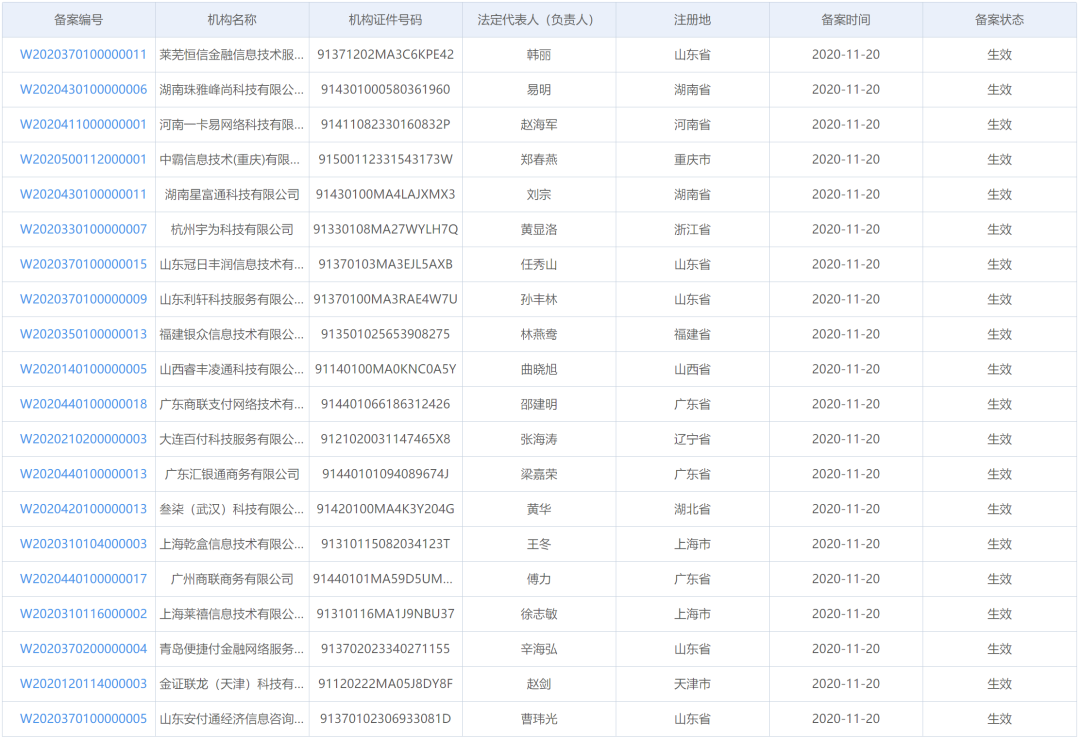This screenshot has height=740, width=1080.
Task: Click registration place 辽宁省
Action: click(692, 439)
